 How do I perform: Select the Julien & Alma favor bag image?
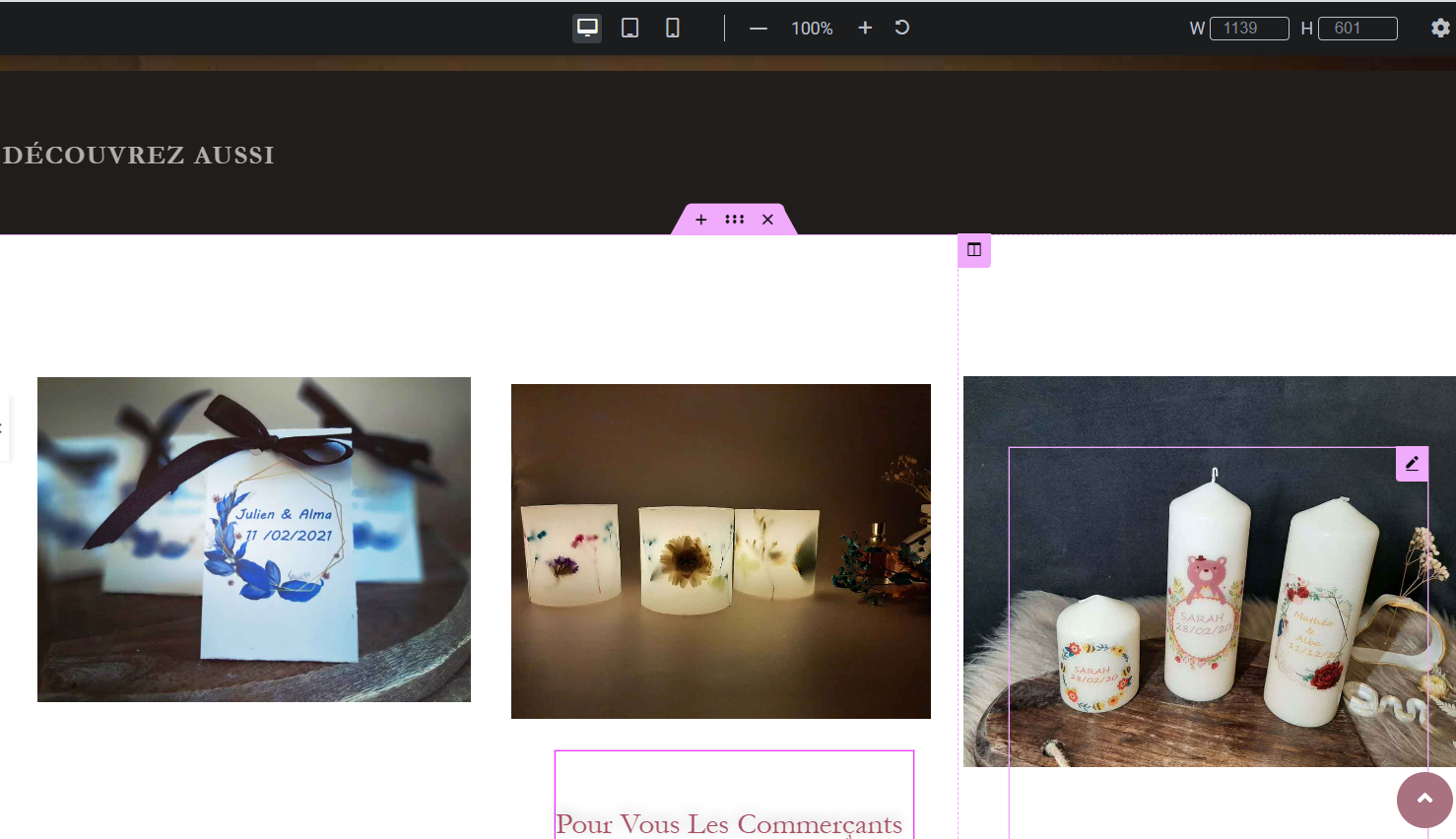[254, 539]
